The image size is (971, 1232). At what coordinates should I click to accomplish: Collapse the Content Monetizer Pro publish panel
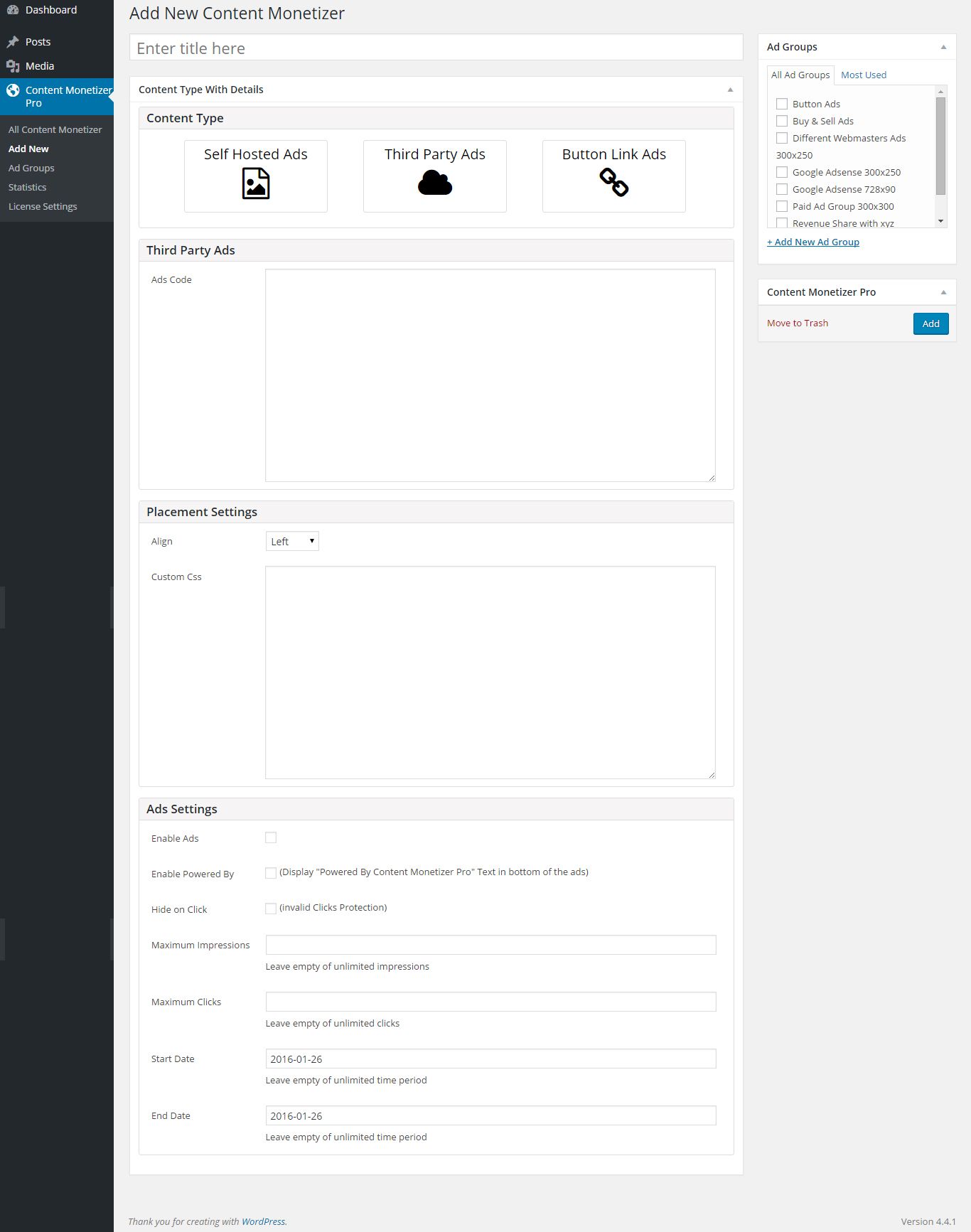point(943,292)
